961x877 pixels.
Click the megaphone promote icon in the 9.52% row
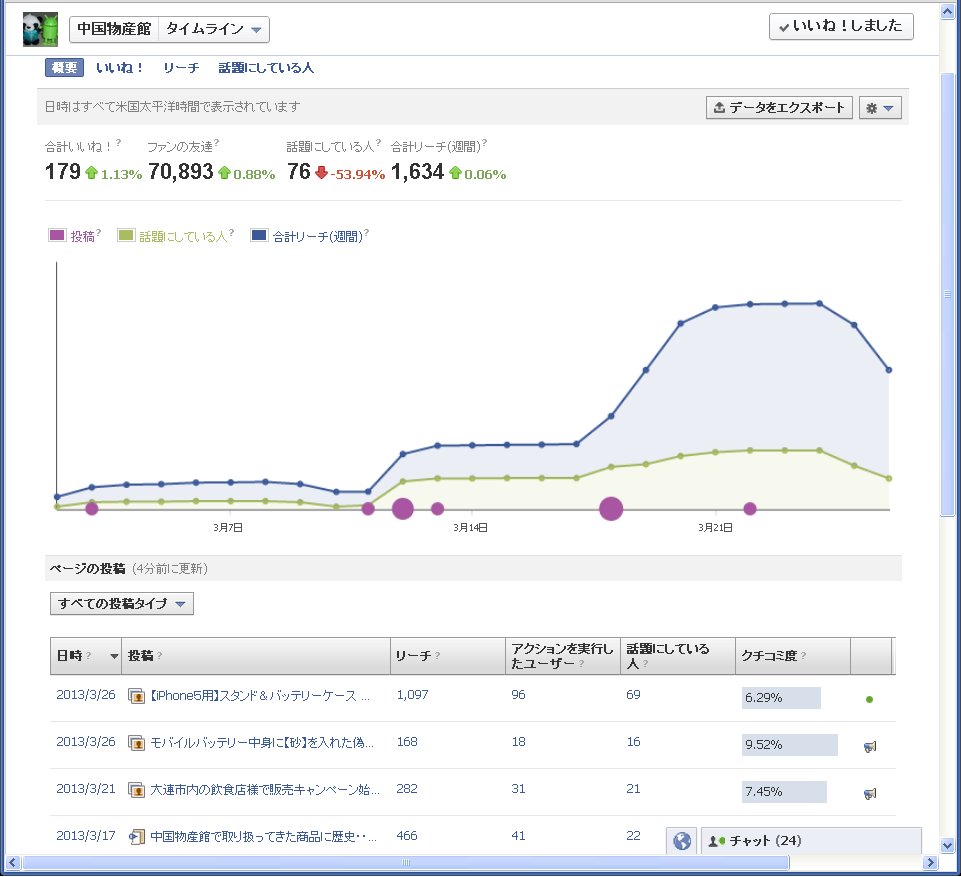(x=870, y=746)
